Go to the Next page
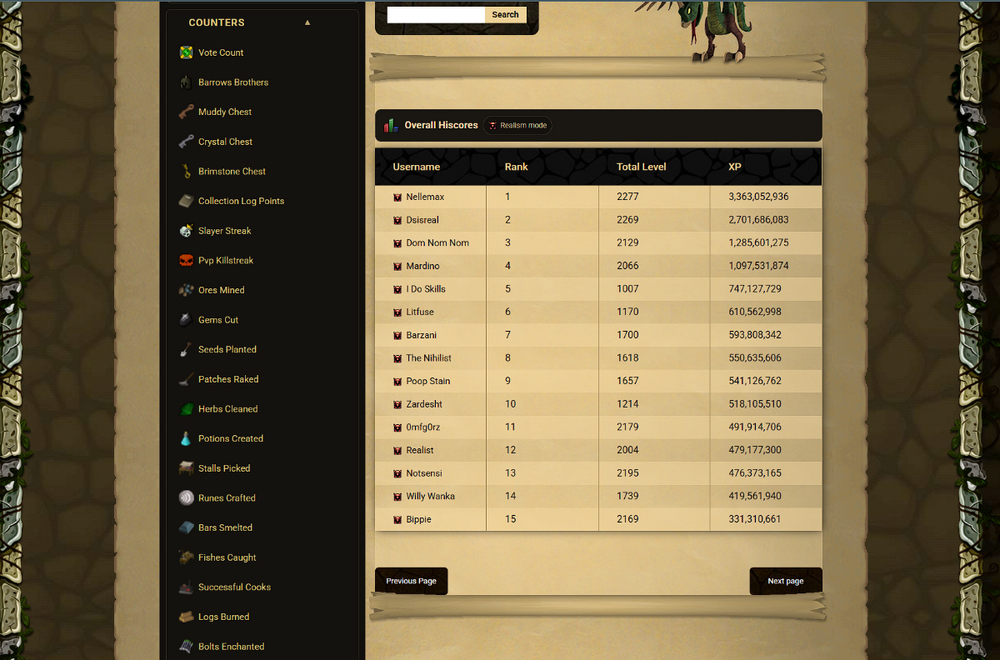The height and width of the screenshot is (660, 1000). pyautogui.click(x=786, y=581)
